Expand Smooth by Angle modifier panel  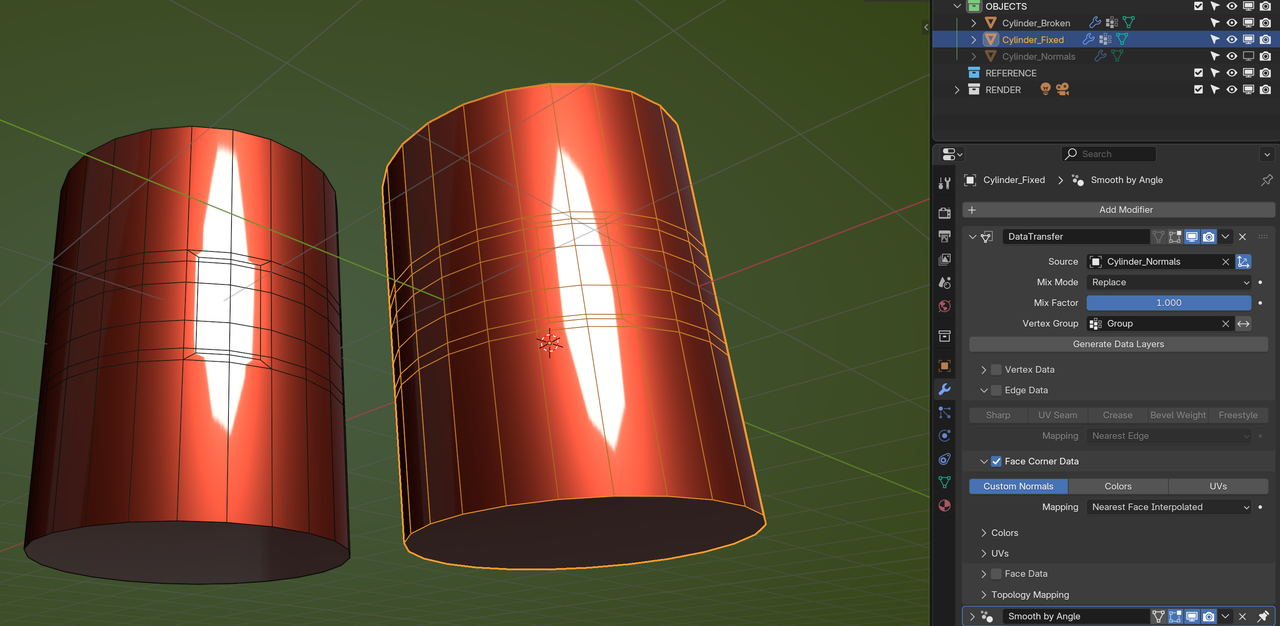click(x=972, y=617)
